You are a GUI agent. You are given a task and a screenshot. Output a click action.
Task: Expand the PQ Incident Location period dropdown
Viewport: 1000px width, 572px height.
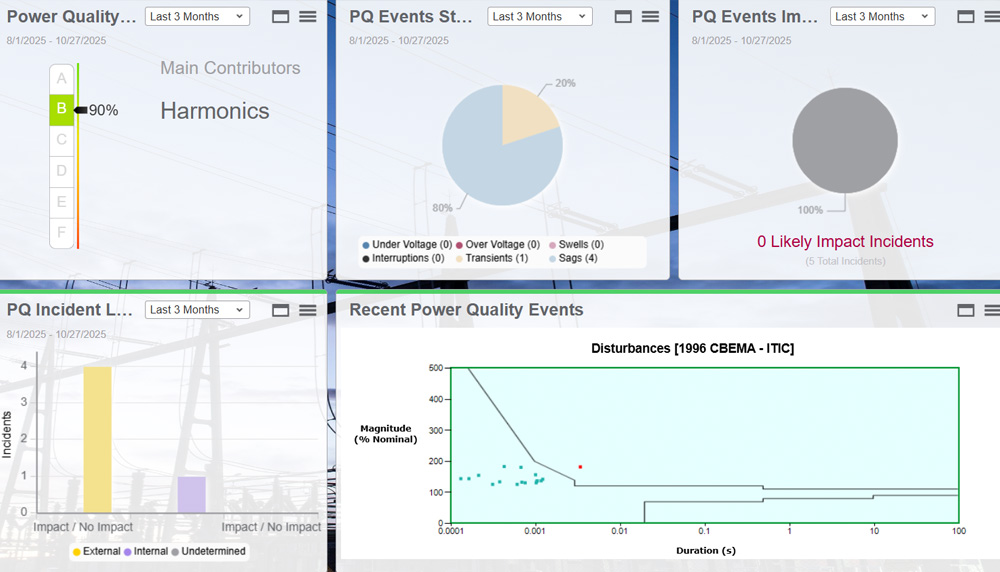[x=197, y=310]
